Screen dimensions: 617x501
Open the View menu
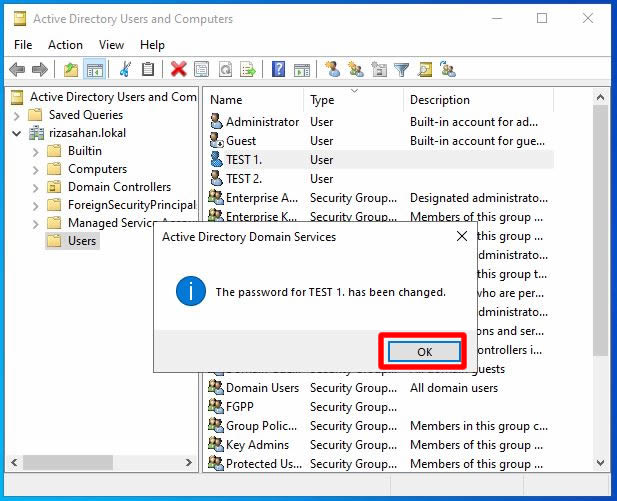pos(111,44)
